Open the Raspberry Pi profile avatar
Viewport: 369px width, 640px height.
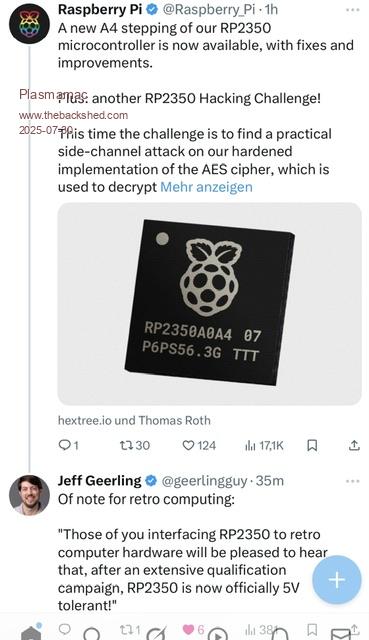29,24
